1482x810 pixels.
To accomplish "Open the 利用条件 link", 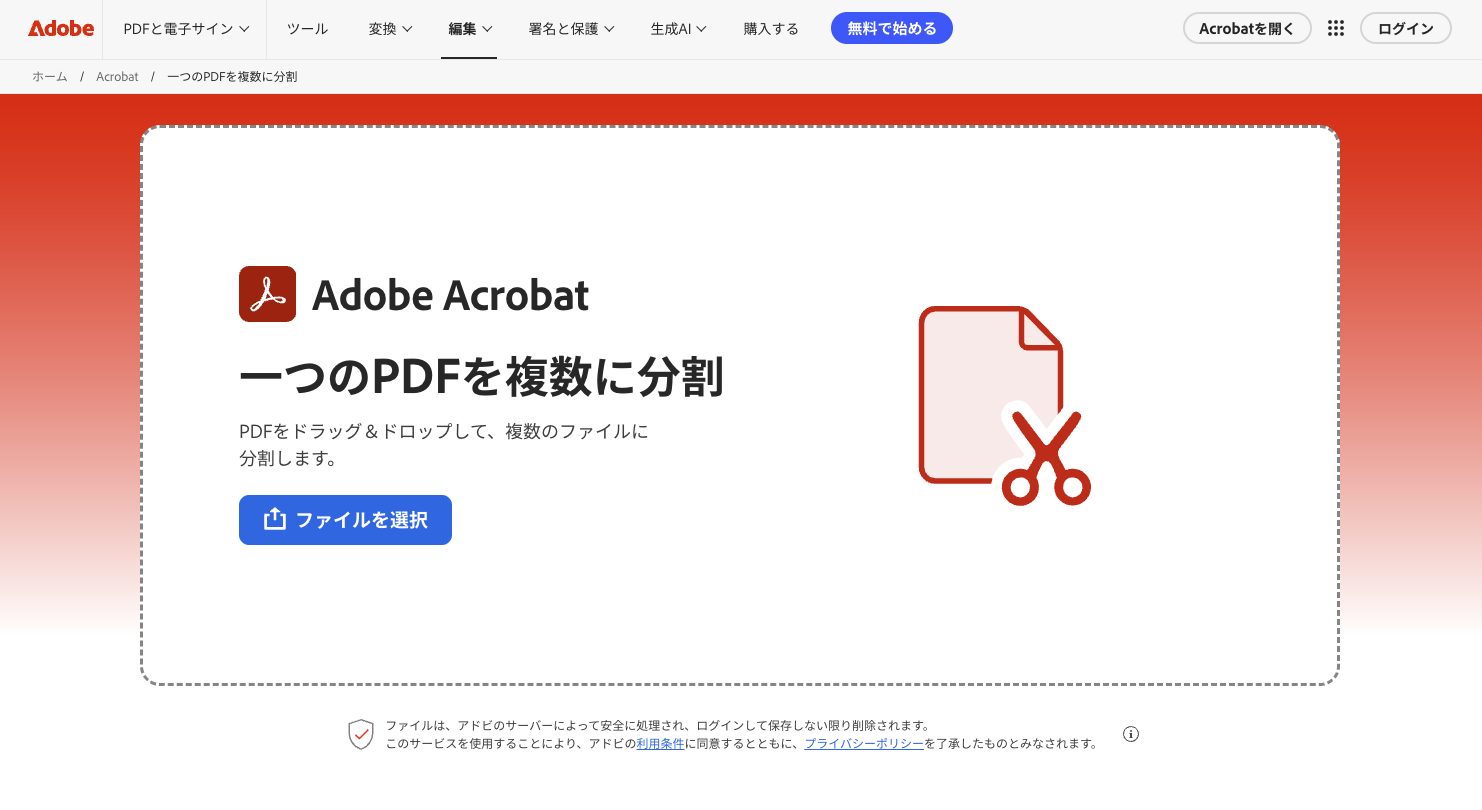I will click(660, 744).
